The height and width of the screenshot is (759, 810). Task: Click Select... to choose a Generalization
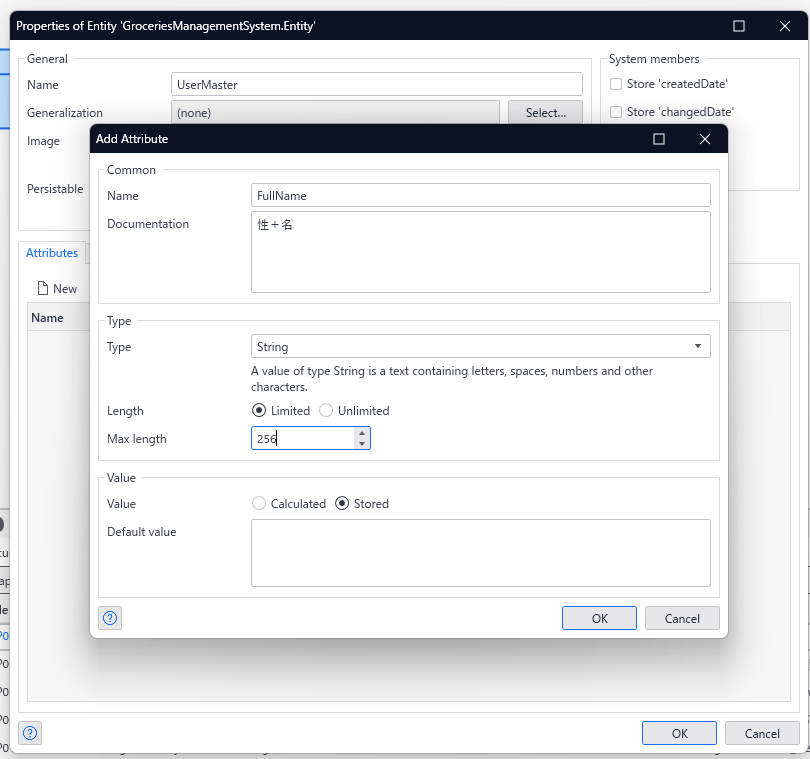[545, 112]
